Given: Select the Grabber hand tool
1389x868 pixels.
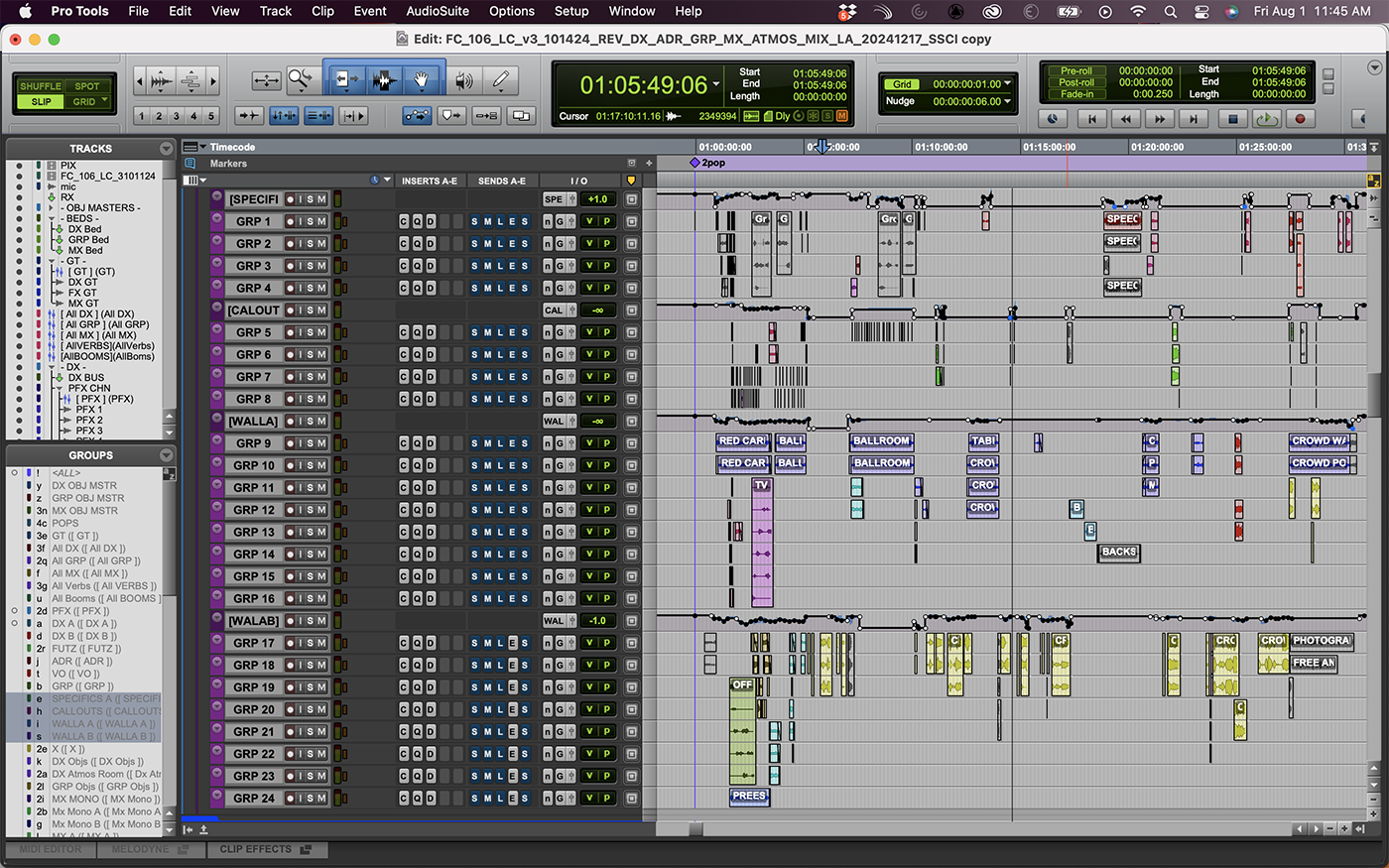Looking at the screenshot, I should point(421,80).
